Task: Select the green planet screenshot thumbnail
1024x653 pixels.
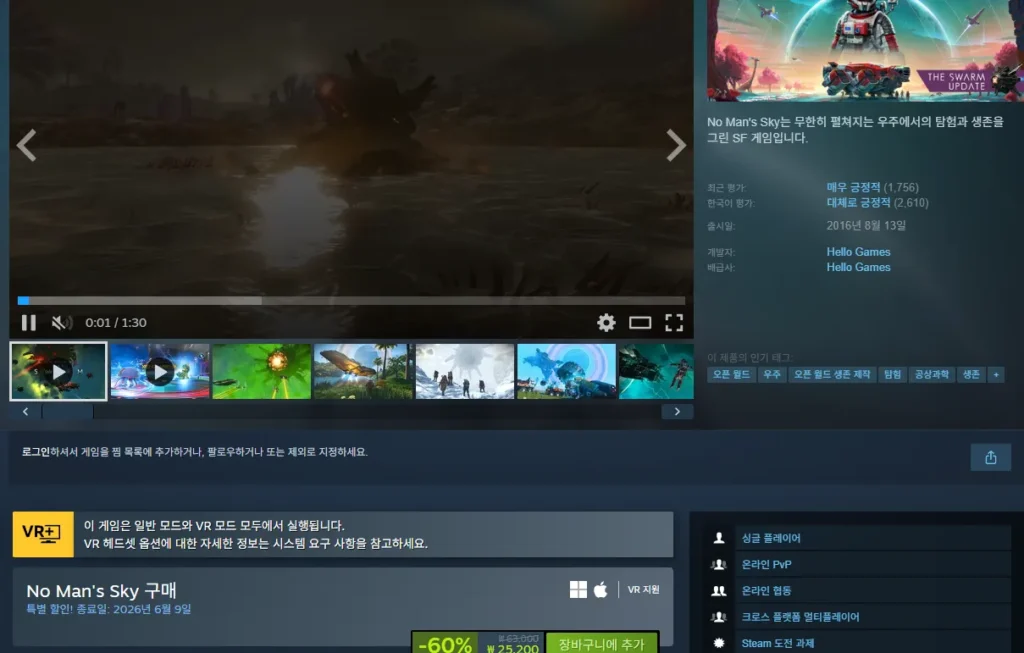Action: [x=261, y=372]
